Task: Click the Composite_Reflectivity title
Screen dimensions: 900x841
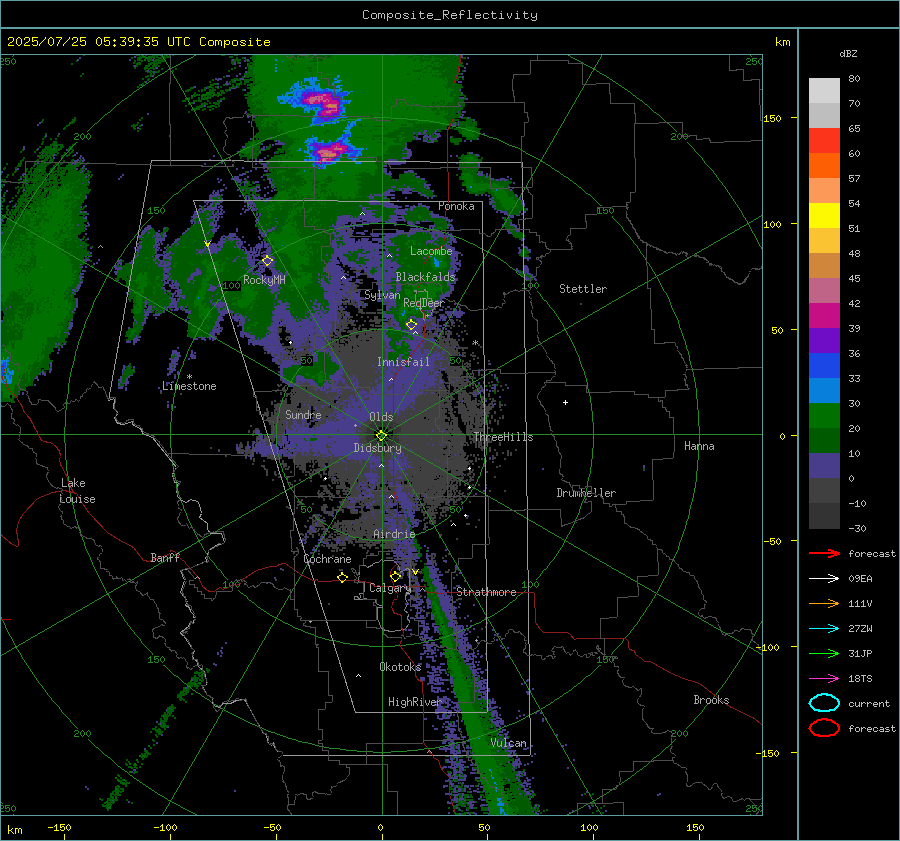Action: 449,15
